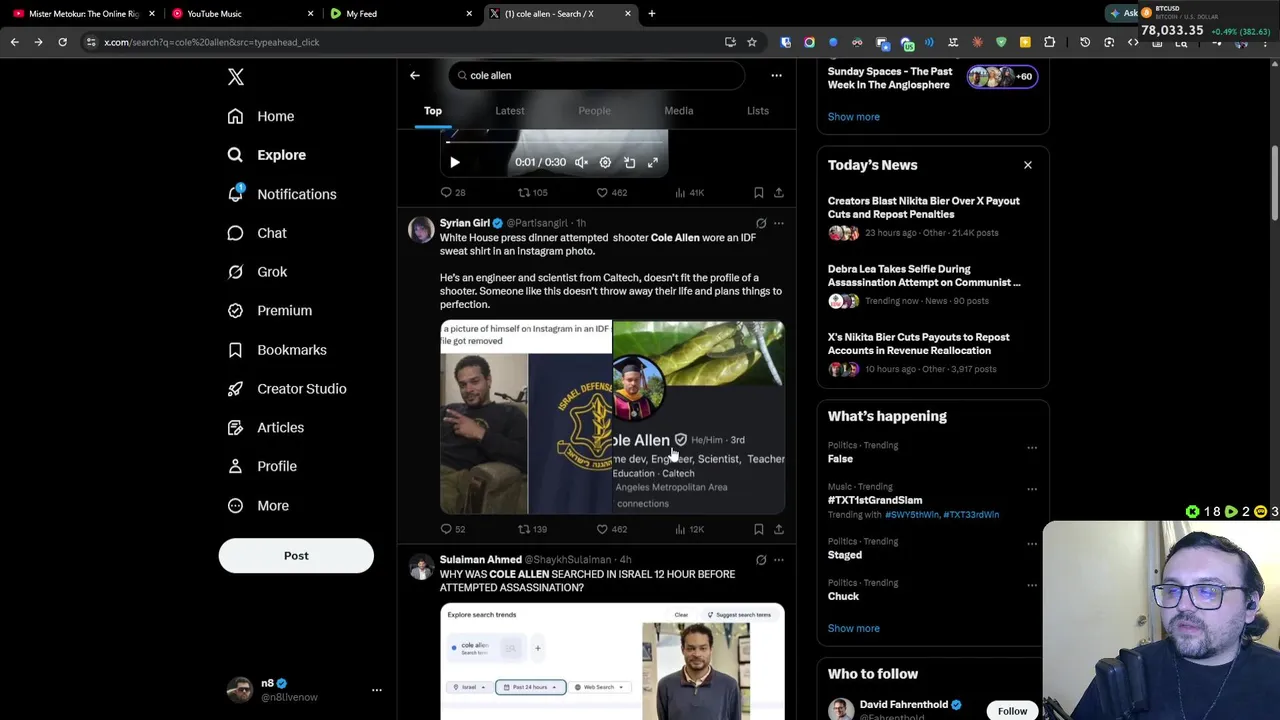Viewport: 1280px width, 720px height.
Task: Show more under Sunday Spaces
Action: click(x=854, y=117)
